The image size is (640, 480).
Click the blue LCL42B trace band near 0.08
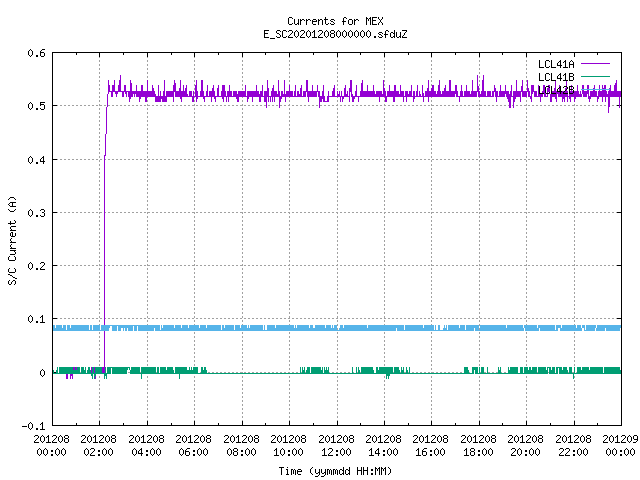pyautogui.click(x=337, y=328)
